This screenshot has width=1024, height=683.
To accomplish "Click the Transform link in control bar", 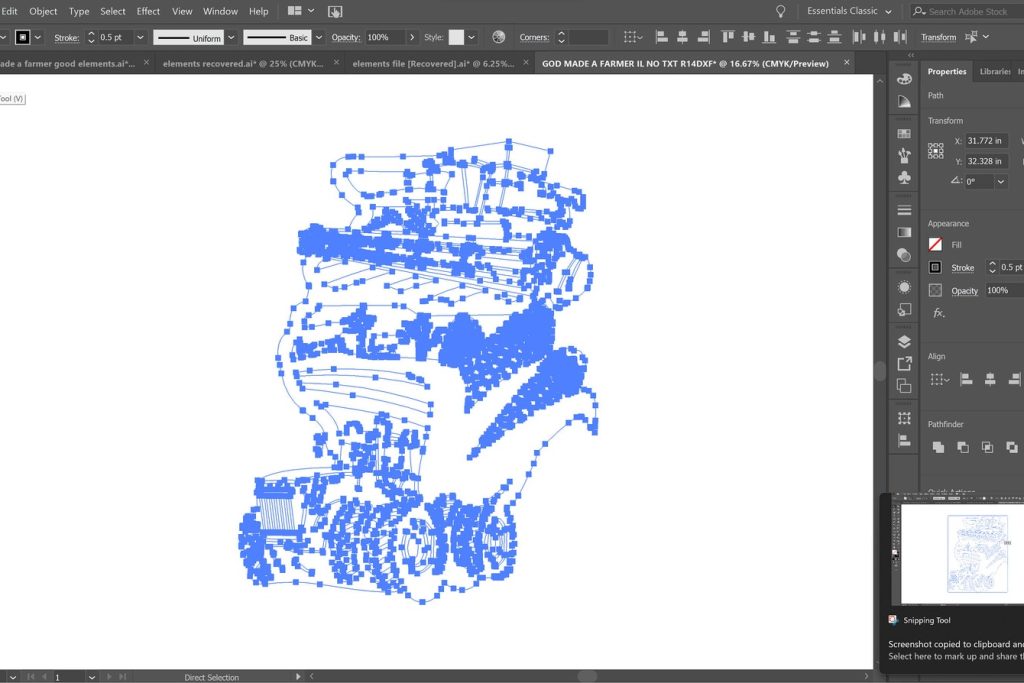I will pos(938,38).
